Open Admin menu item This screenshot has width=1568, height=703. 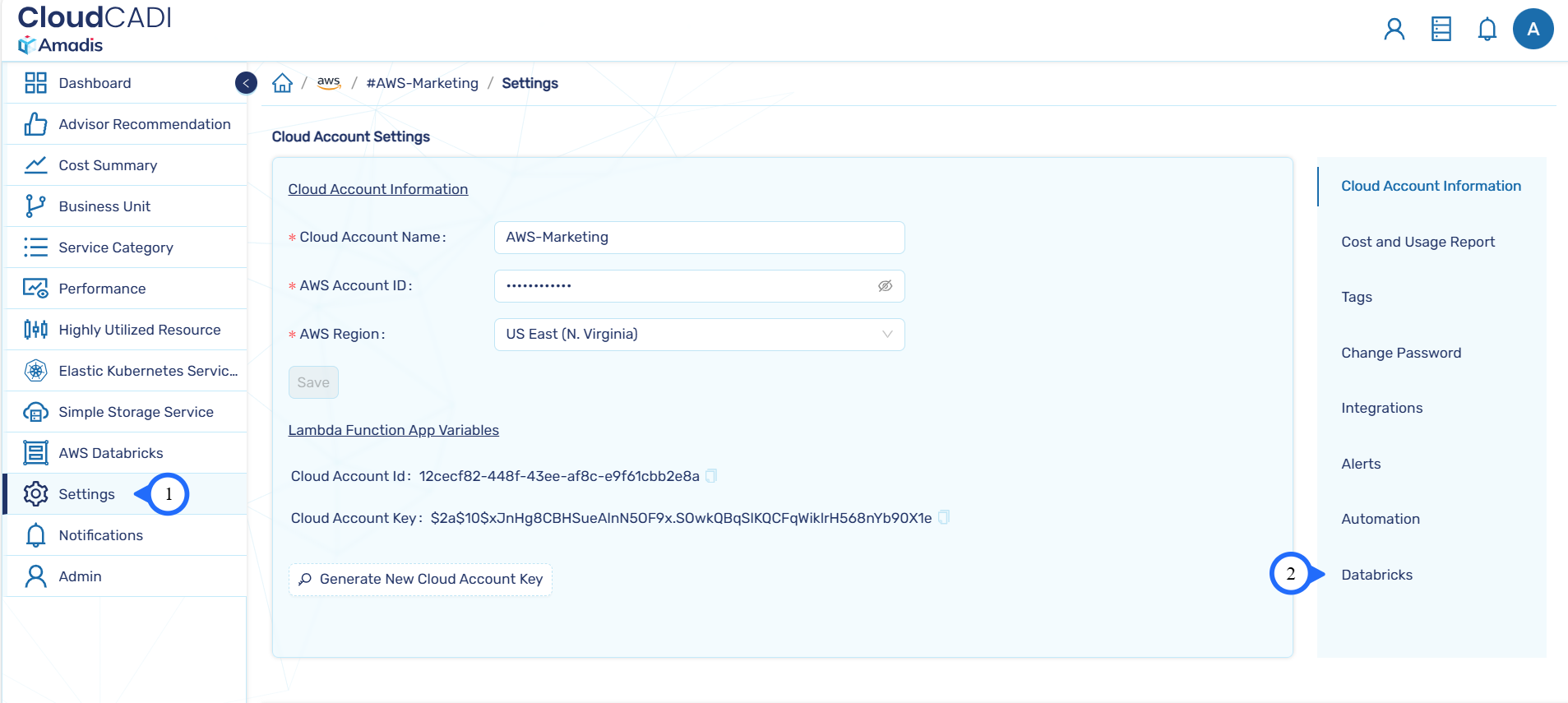(126, 576)
